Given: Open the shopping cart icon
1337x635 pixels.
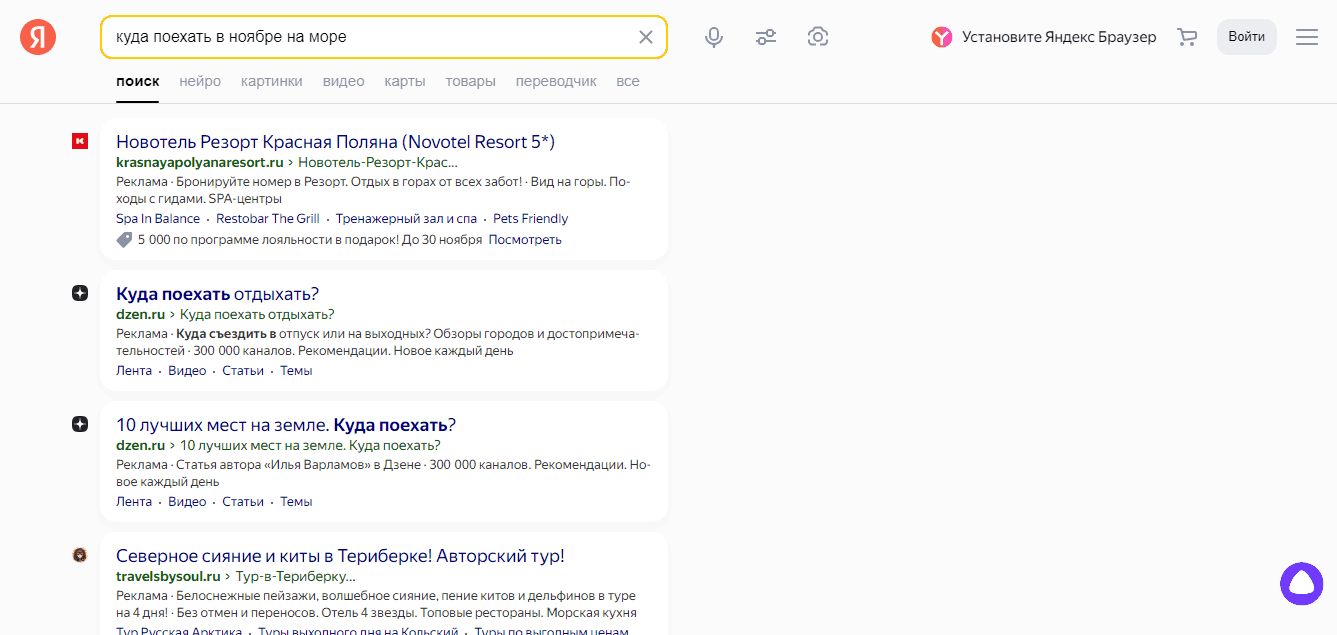Looking at the screenshot, I should click(1187, 37).
